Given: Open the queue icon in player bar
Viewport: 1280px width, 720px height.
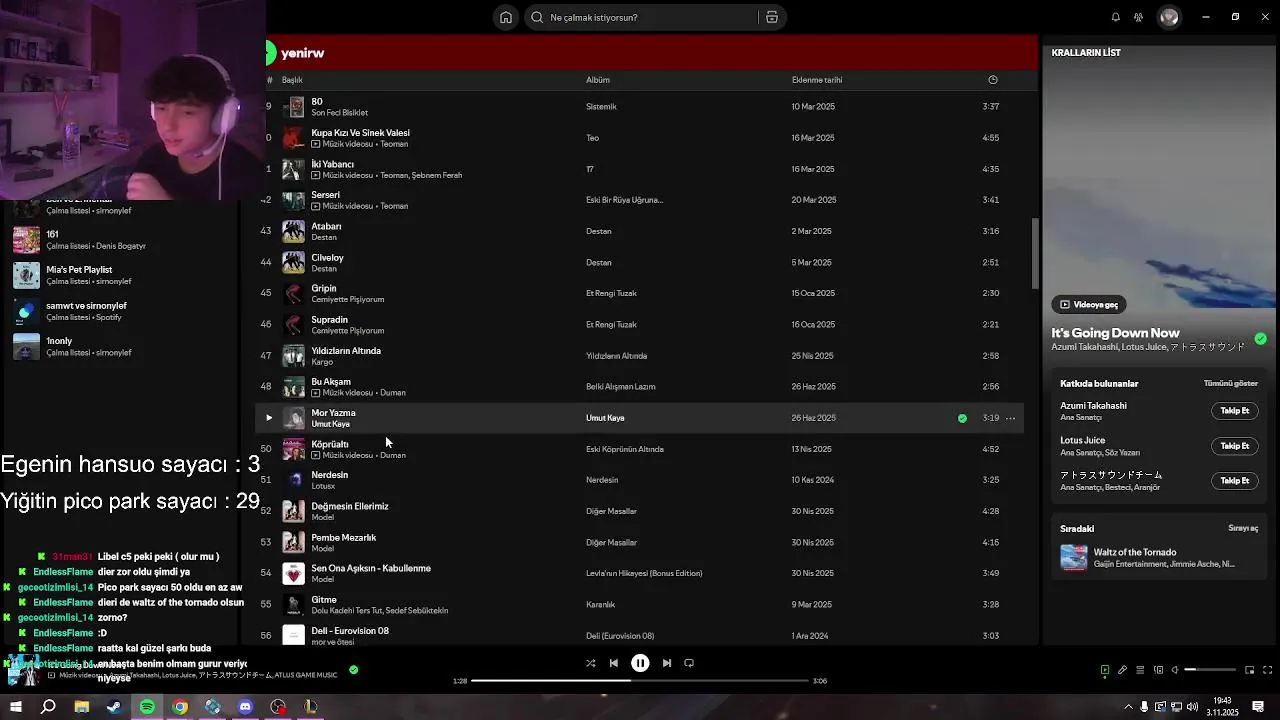Looking at the screenshot, I should [x=1140, y=670].
